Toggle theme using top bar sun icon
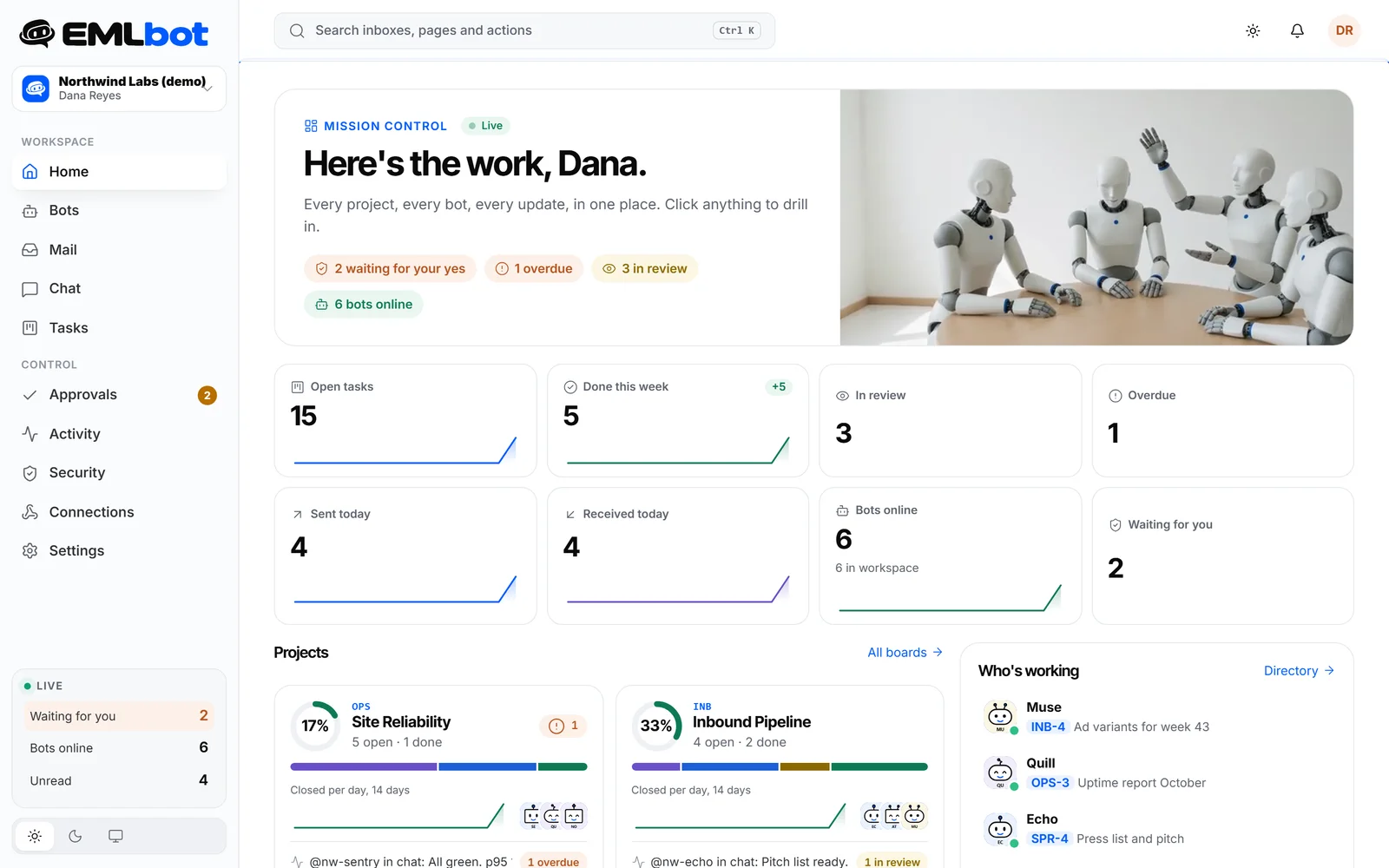The width and height of the screenshot is (1389, 868). pyautogui.click(x=1253, y=30)
